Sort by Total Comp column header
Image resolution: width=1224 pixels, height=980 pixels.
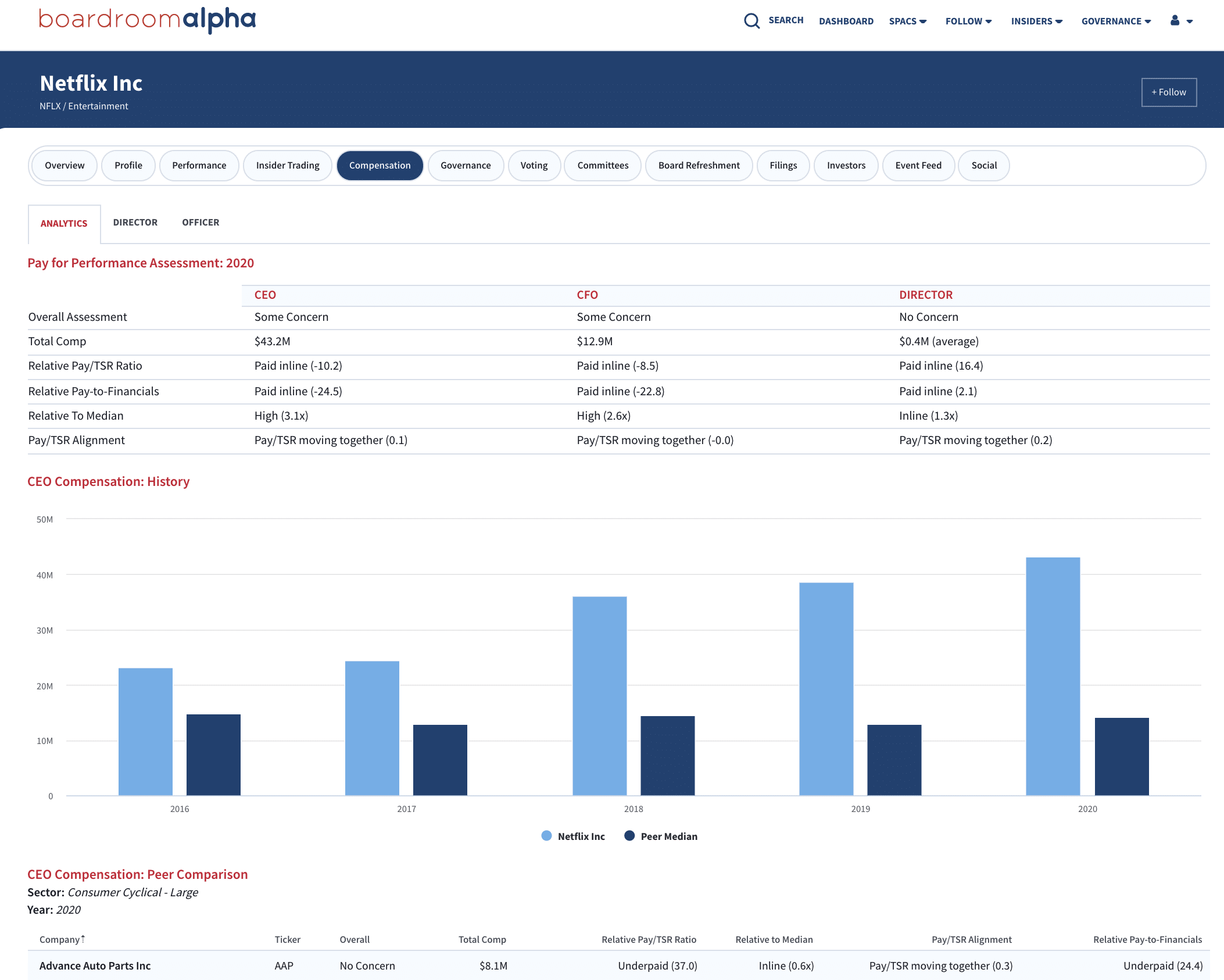pos(482,939)
